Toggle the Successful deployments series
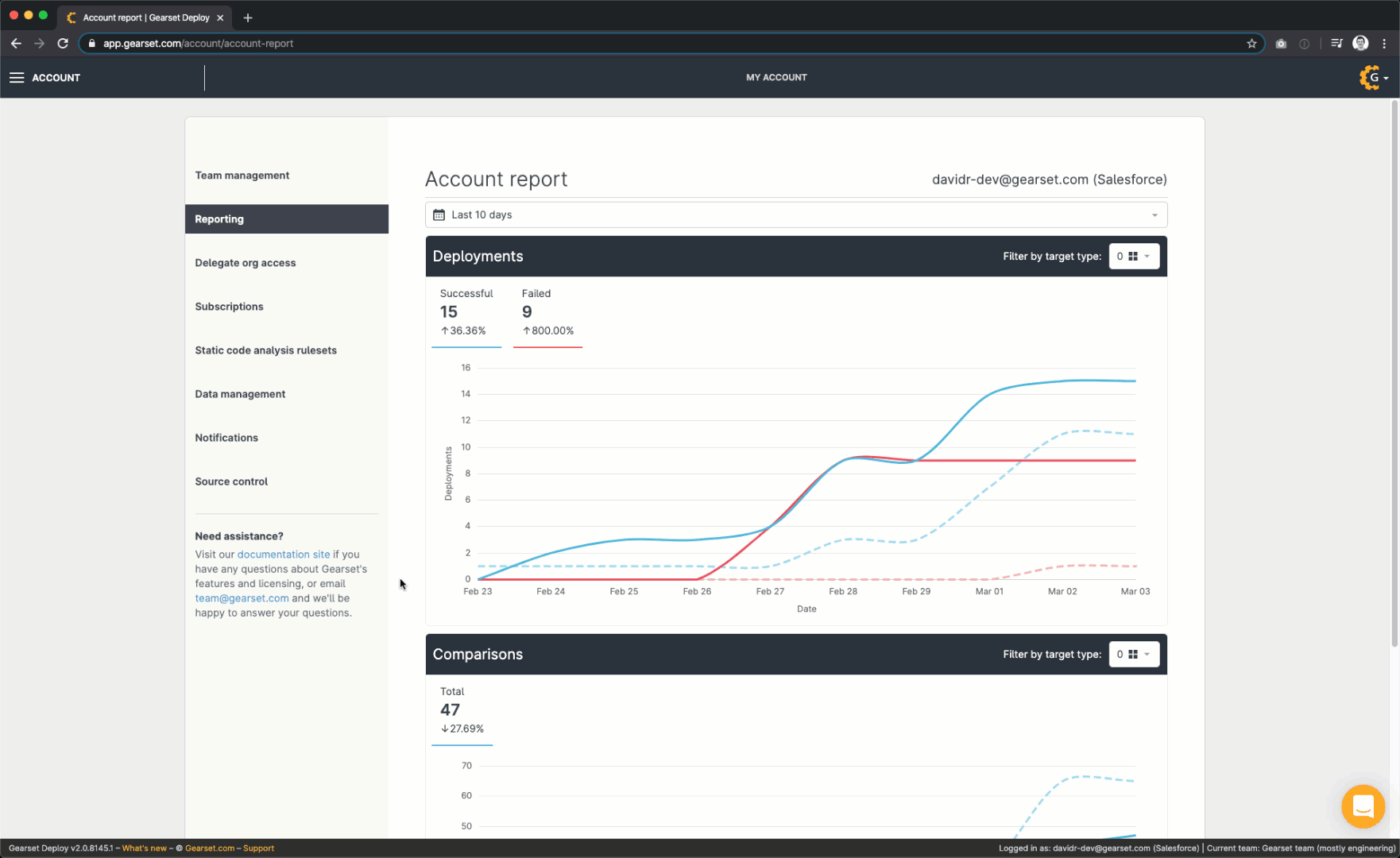Image resolution: width=1400 pixels, height=858 pixels. point(466,312)
